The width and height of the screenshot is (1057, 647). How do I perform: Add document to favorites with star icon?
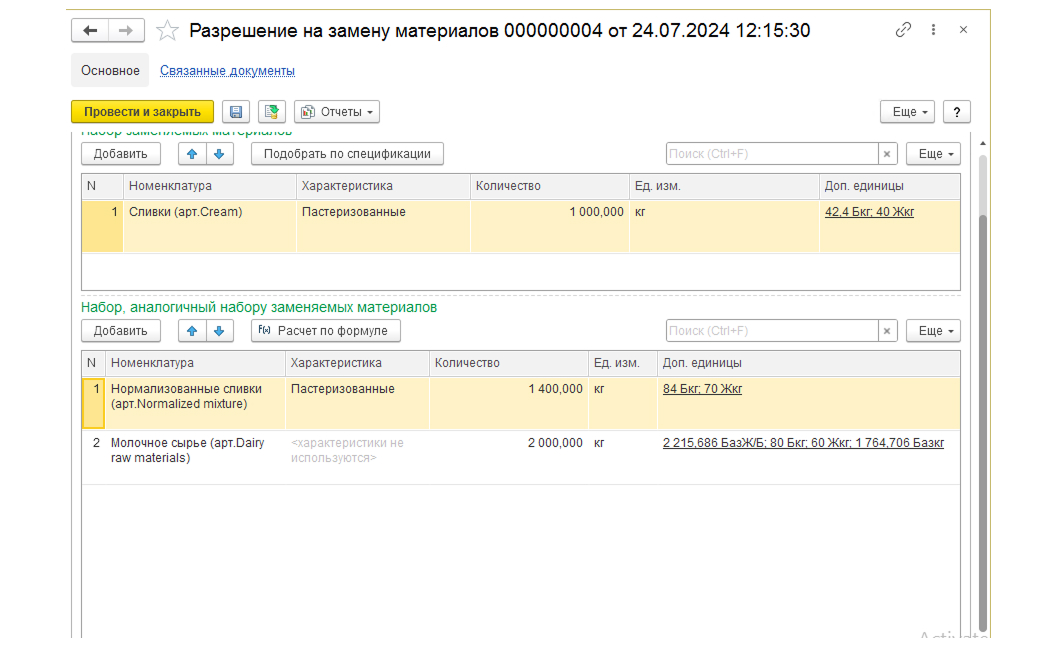167,30
